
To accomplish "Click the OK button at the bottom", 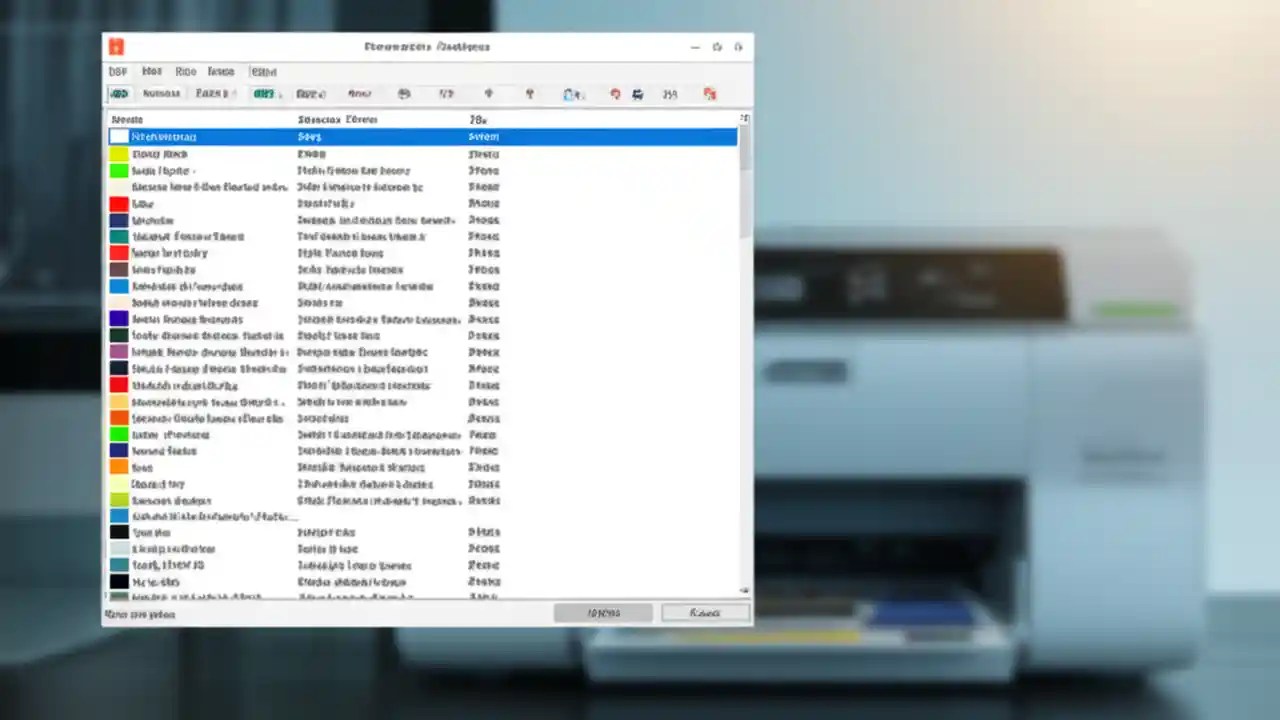I will pyautogui.click(x=604, y=612).
